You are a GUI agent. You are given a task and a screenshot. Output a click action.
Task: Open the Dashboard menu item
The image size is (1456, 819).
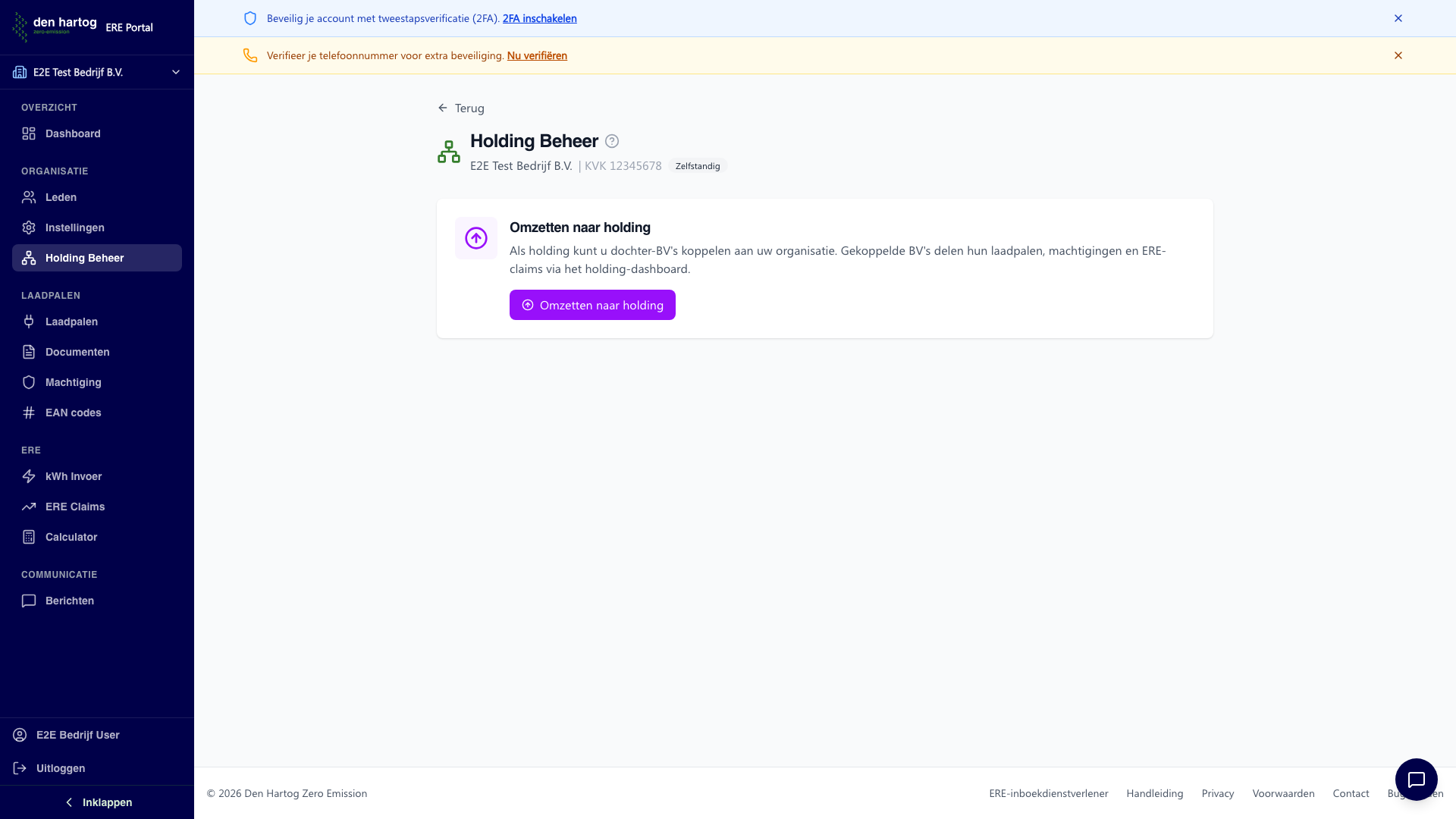pyautogui.click(x=73, y=133)
